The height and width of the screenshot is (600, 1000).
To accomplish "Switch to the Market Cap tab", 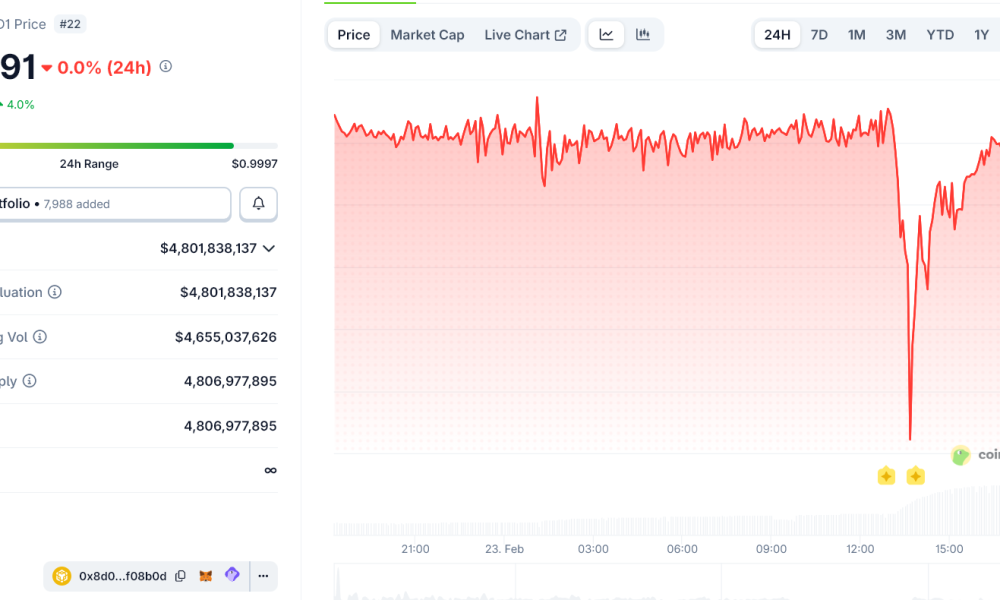I will pyautogui.click(x=427, y=34).
